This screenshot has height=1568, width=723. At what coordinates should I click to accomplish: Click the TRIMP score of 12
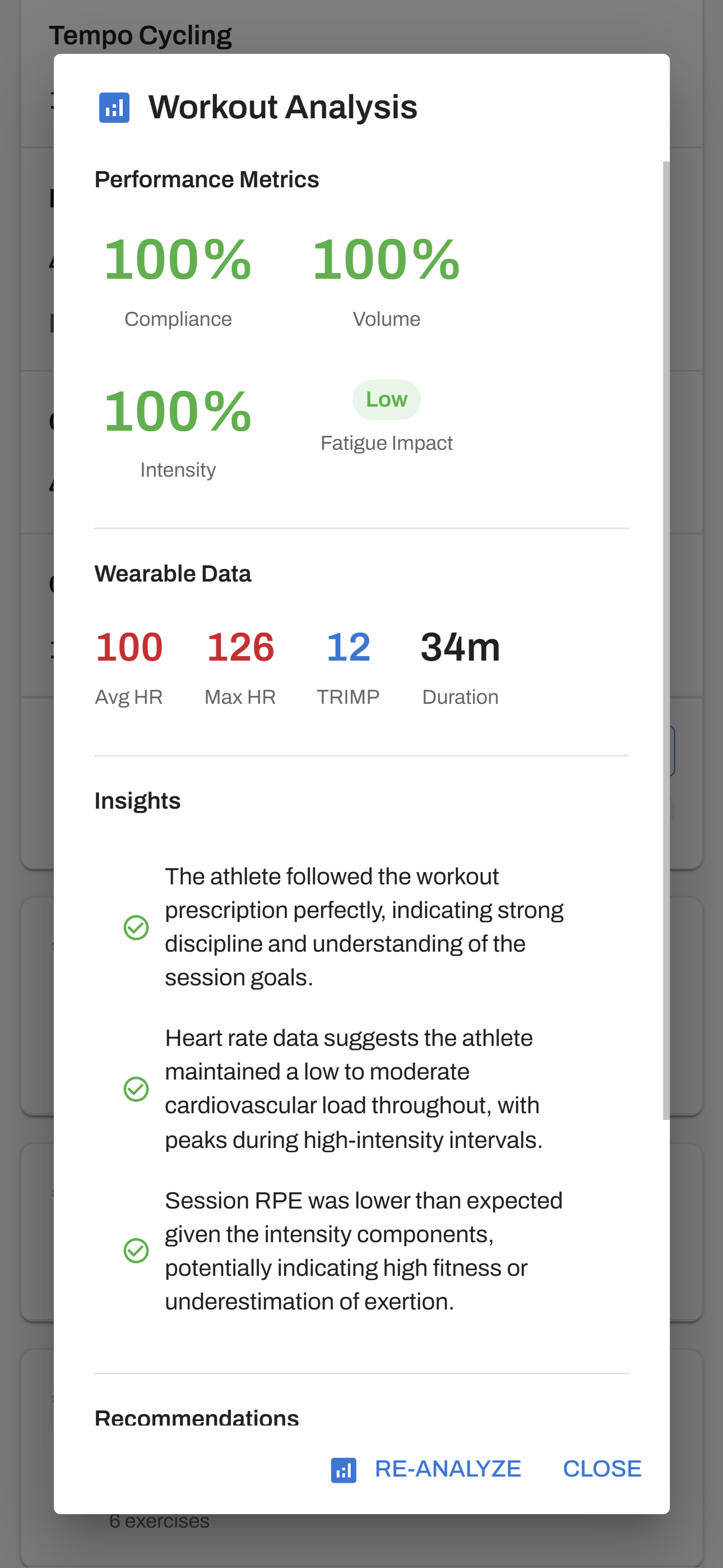coord(347,648)
